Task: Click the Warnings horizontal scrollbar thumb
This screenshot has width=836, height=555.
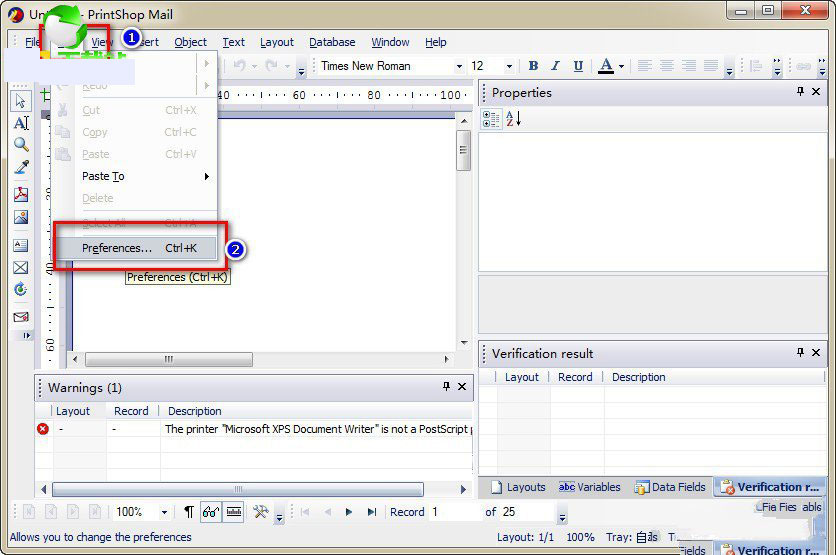Action: (238, 489)
